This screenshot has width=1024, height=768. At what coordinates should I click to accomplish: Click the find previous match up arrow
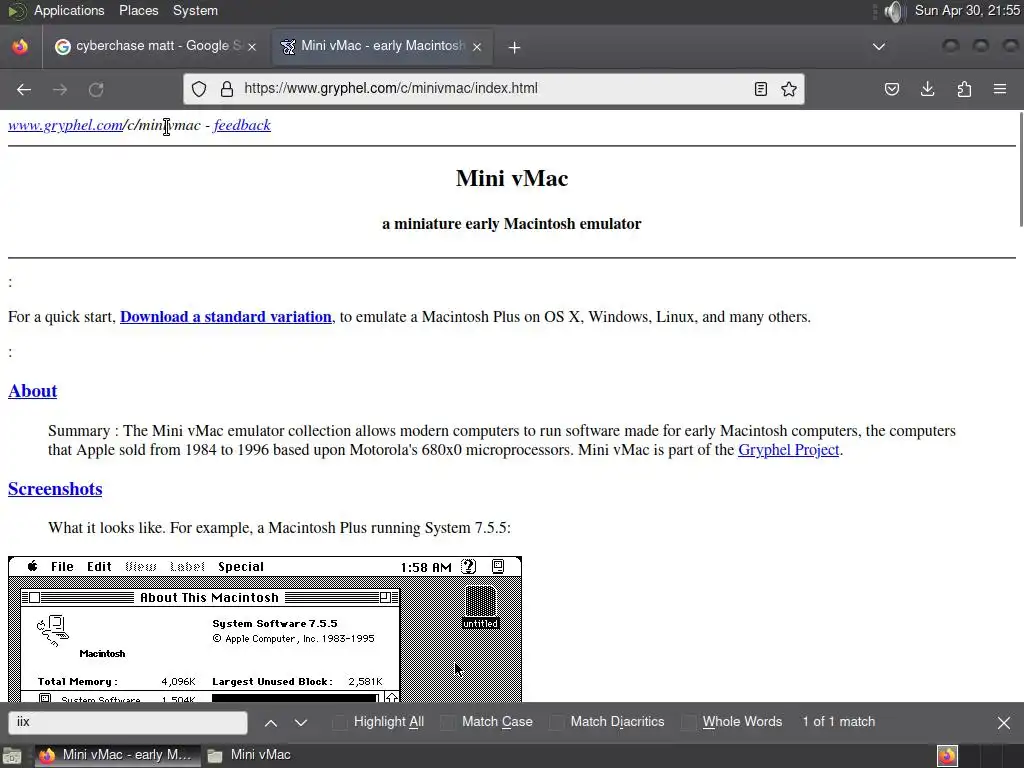coord(271,722)
